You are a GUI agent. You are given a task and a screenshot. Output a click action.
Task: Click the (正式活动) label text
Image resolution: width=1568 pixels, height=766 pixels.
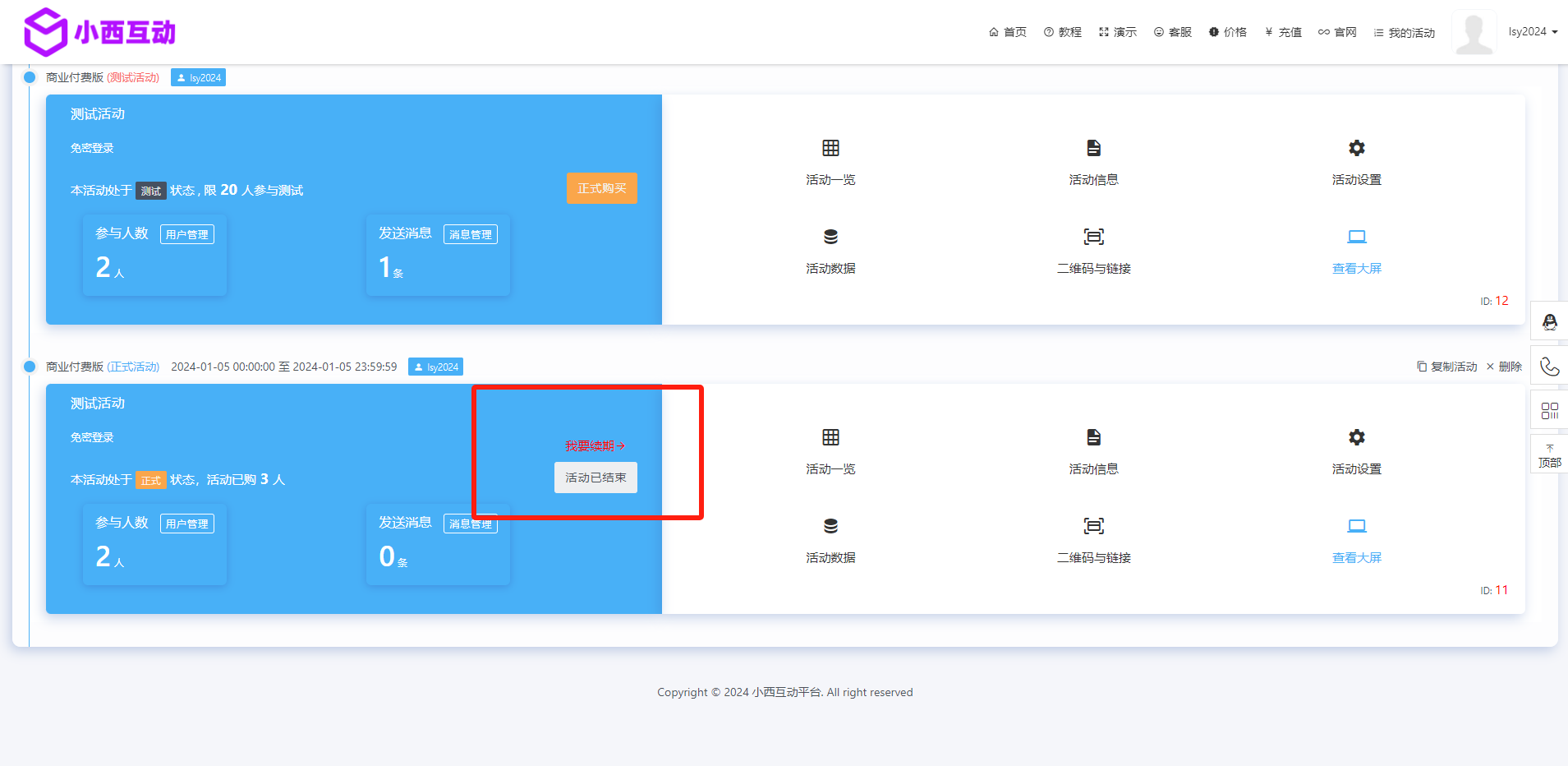pyautogui.click(x=133, y=367)
